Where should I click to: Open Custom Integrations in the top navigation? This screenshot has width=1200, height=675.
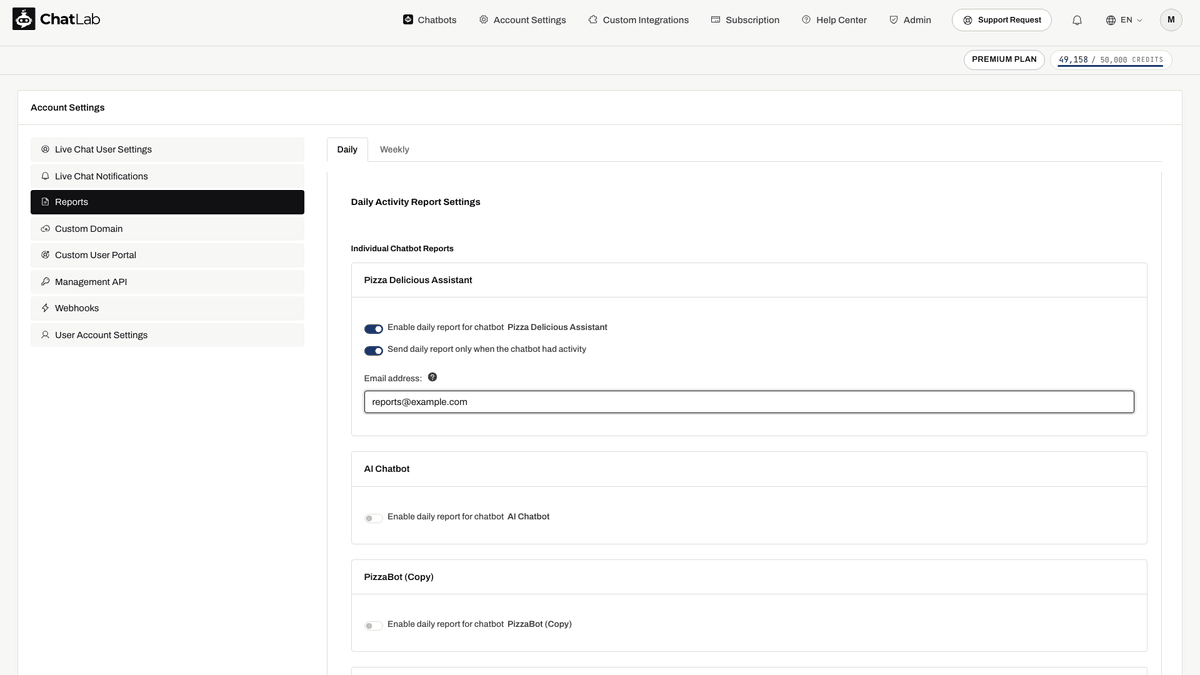click(x=639, y=19)
